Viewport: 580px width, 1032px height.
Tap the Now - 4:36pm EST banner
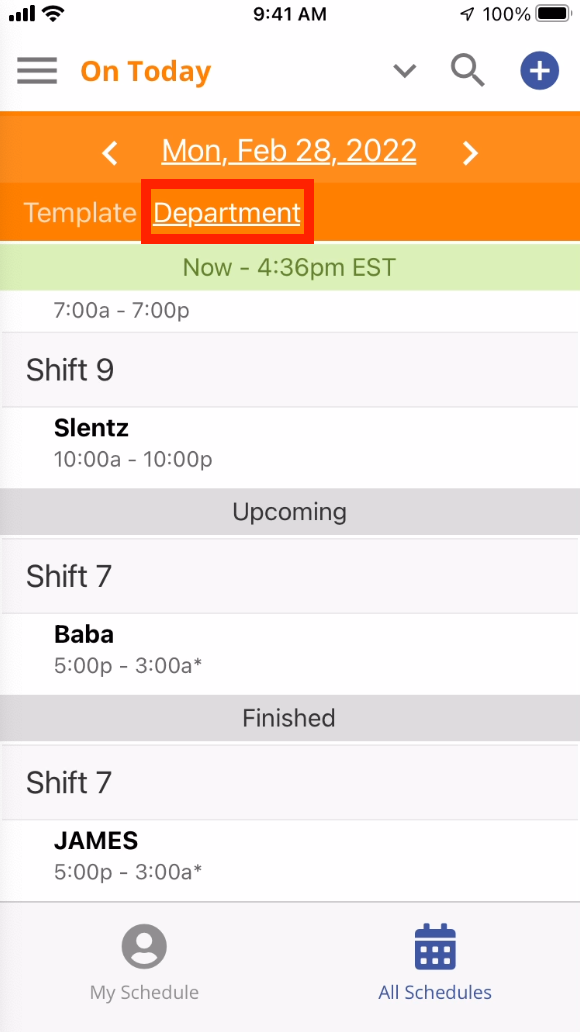(290, 267)
